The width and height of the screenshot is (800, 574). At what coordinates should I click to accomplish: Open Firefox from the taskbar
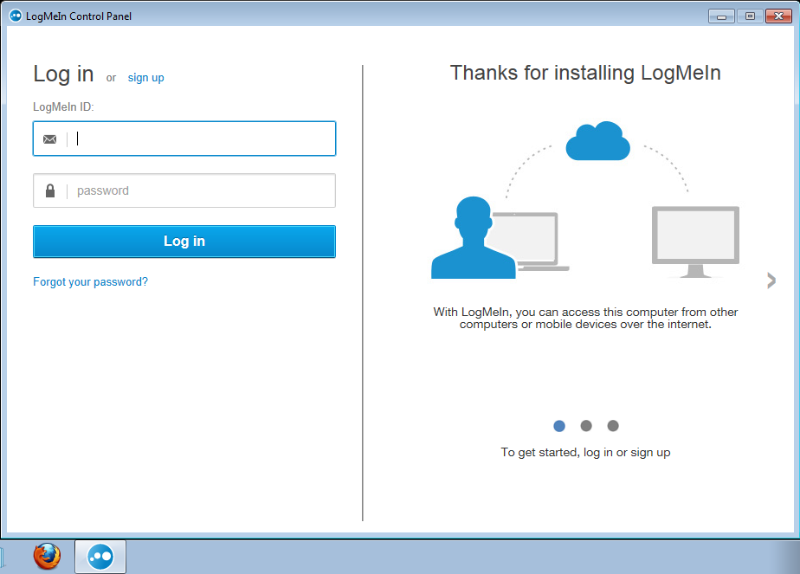coord(46,556)
